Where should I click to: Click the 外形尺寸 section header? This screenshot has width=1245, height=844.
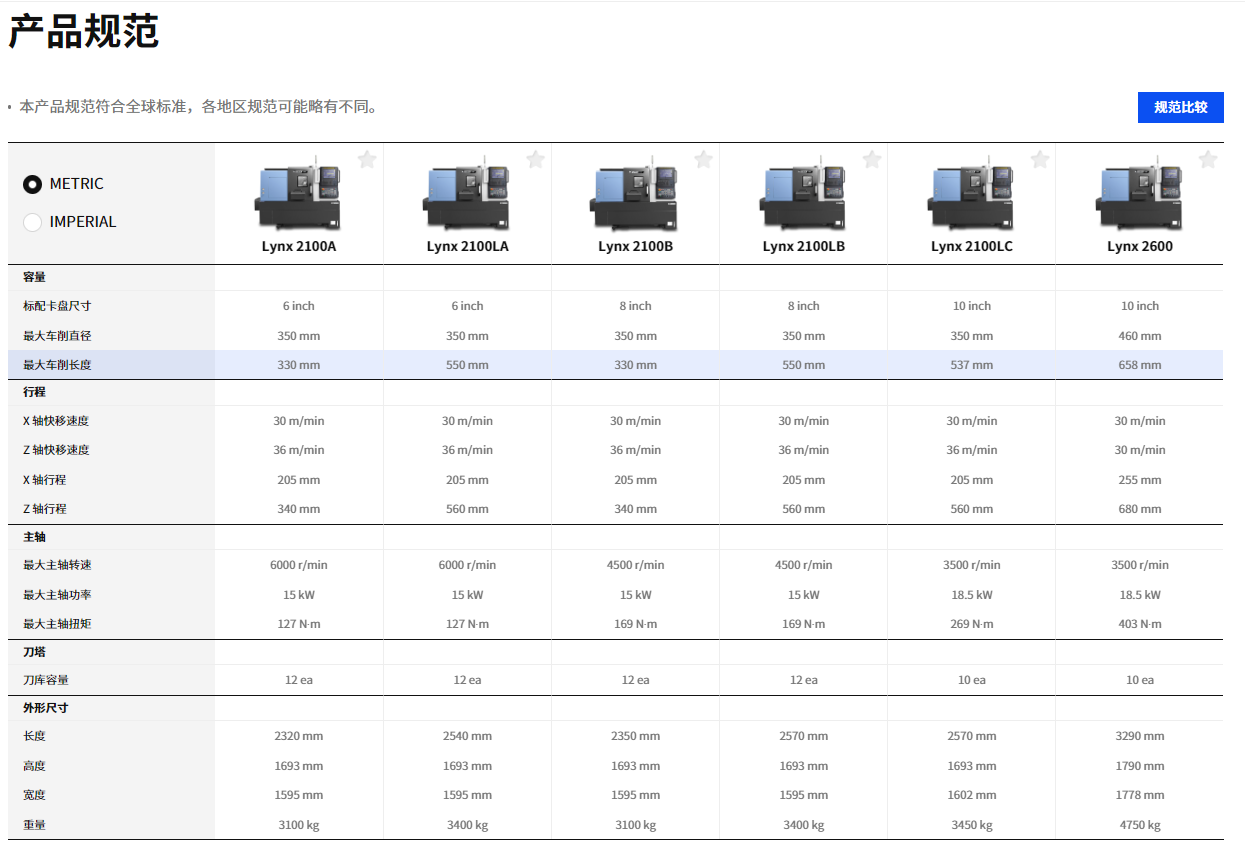point(46,708)
